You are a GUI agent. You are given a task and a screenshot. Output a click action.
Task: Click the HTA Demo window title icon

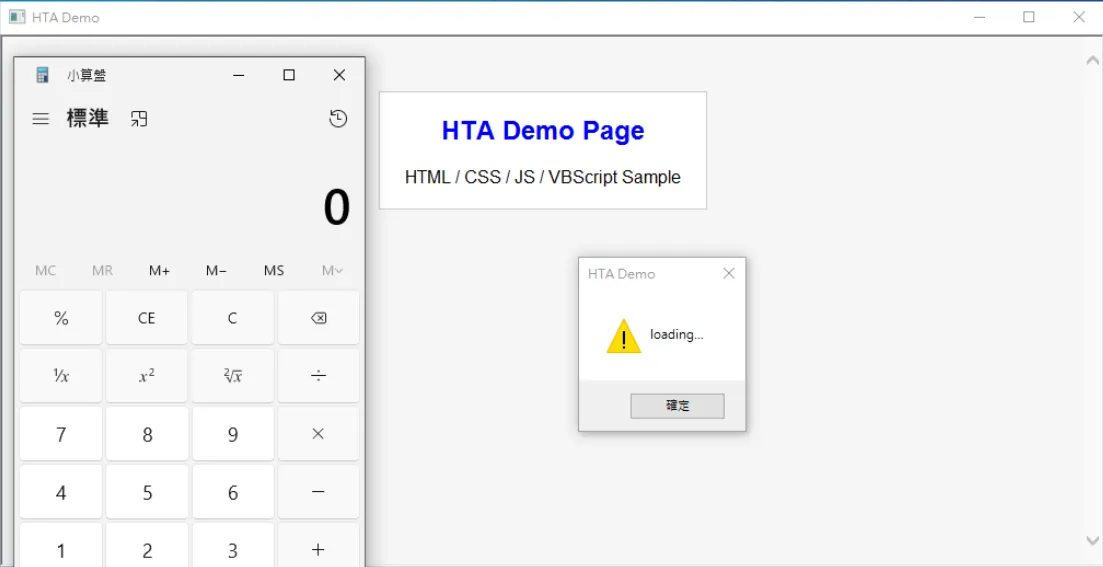(x=18, y=18)
